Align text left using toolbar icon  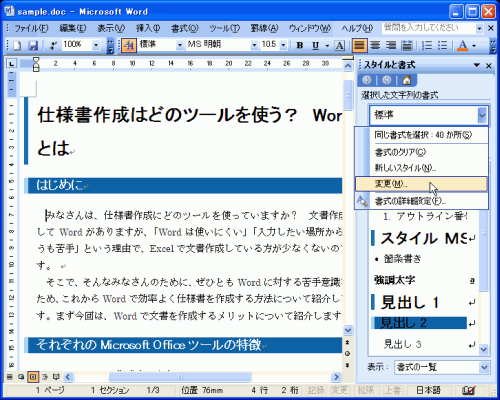[x=359, y=45]
